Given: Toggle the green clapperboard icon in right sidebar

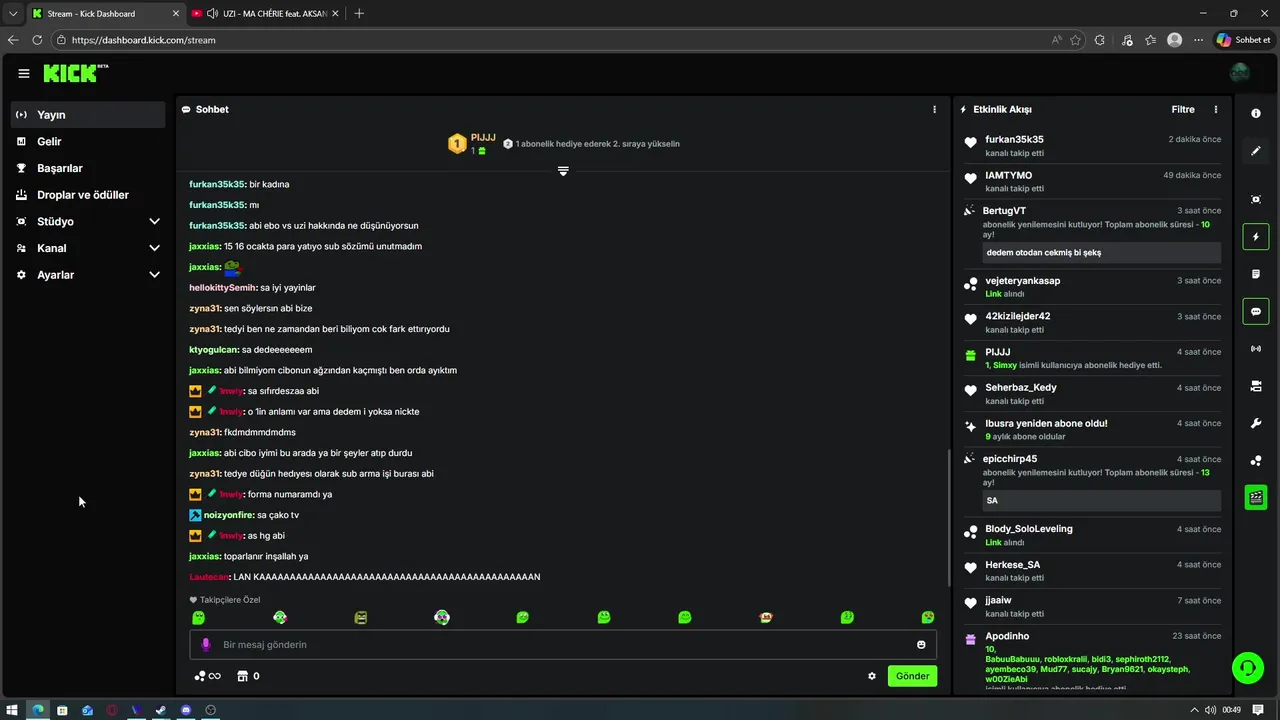Looking at the screenshot, I should (1256, 497).
